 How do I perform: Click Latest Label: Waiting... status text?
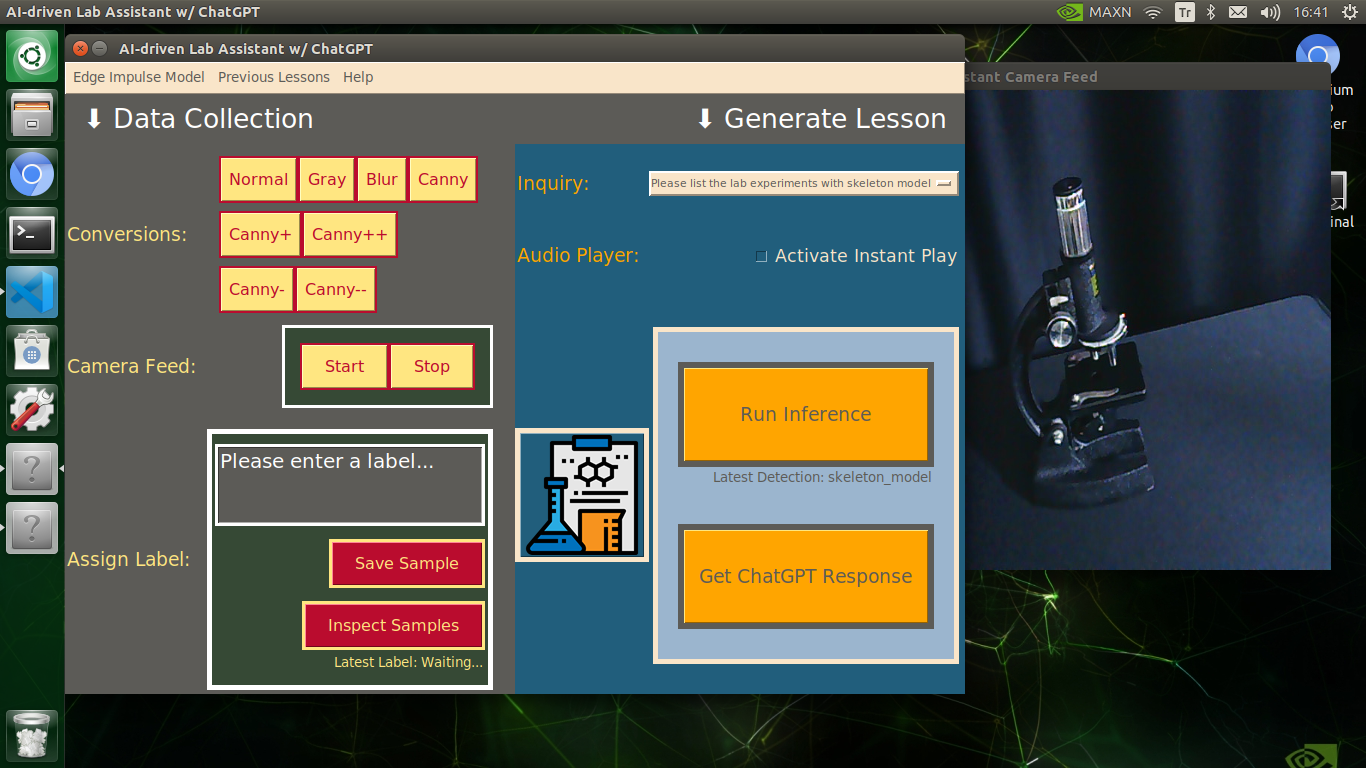[x=408, y=662]
